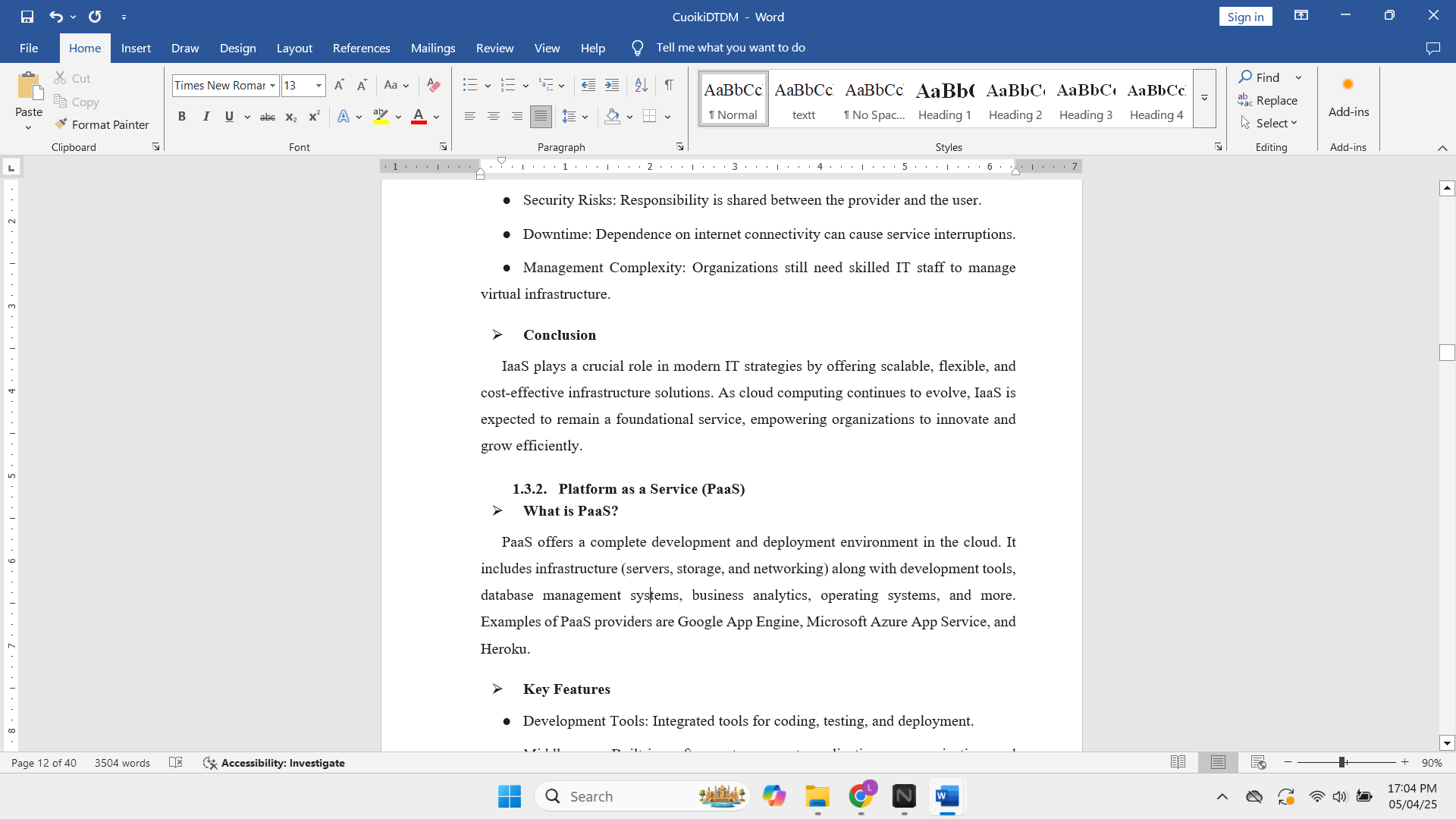Sort the selected text
Viewport: 1456px width, 819px height.
[642, 86]
